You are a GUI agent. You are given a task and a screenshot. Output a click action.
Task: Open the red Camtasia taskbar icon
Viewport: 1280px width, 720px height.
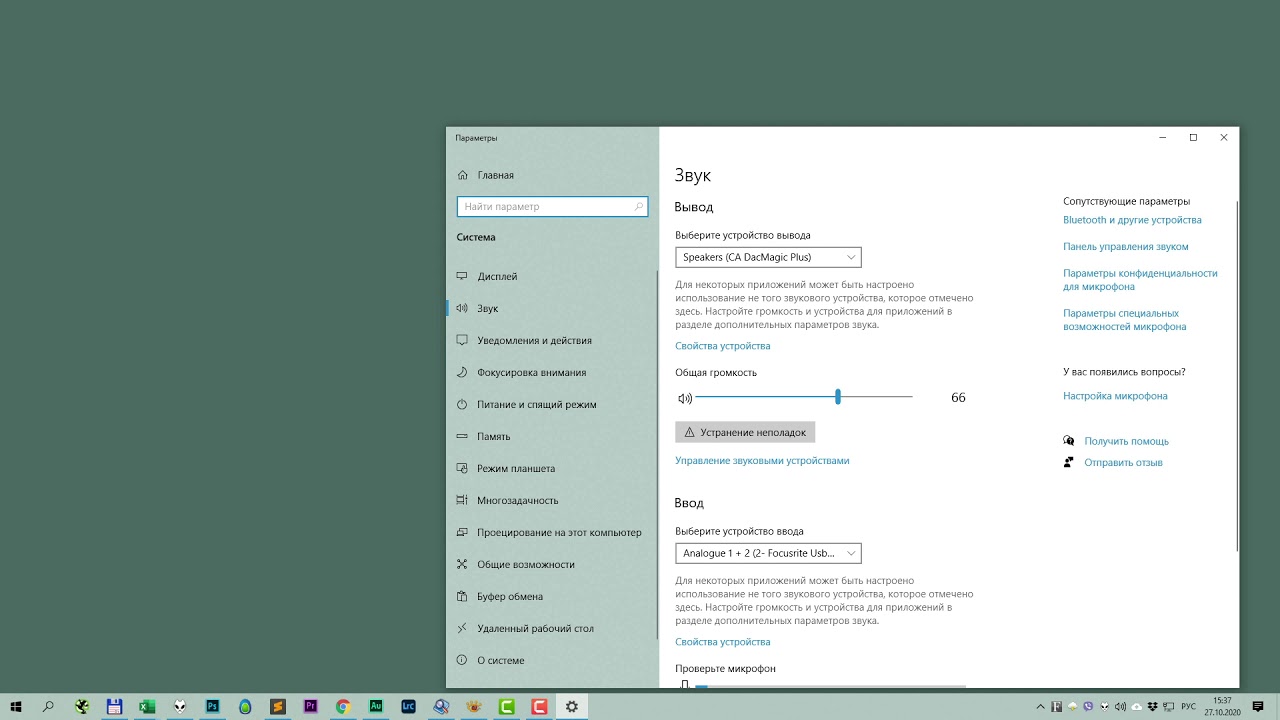point(539,706)
